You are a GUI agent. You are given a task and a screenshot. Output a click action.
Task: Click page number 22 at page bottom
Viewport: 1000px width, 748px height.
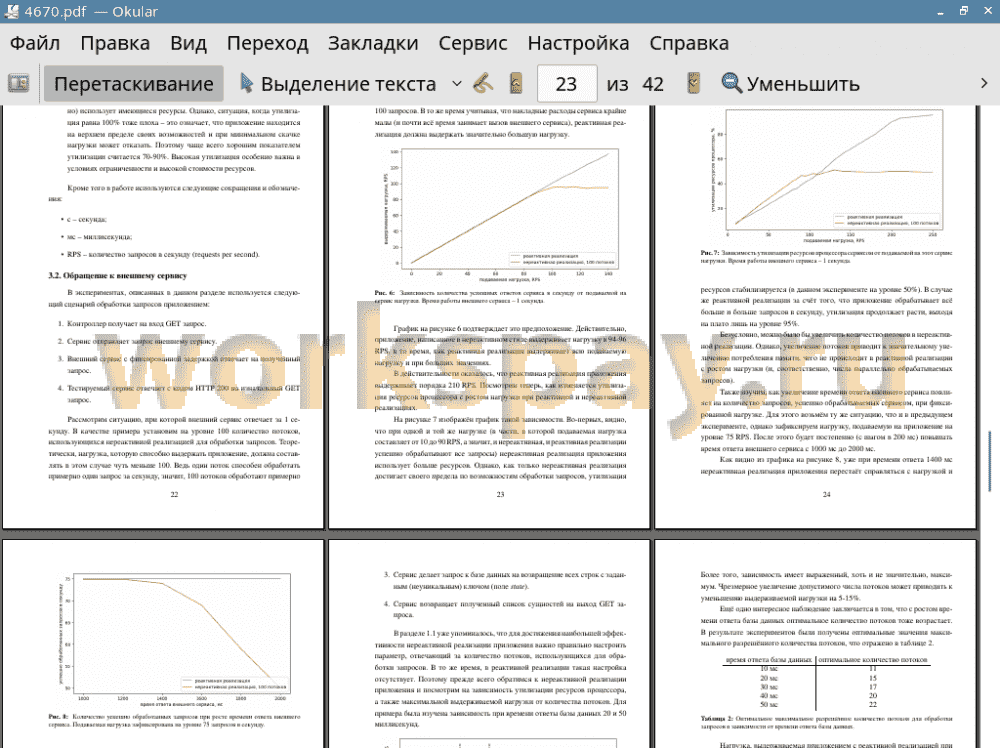(x=174, y=494)
